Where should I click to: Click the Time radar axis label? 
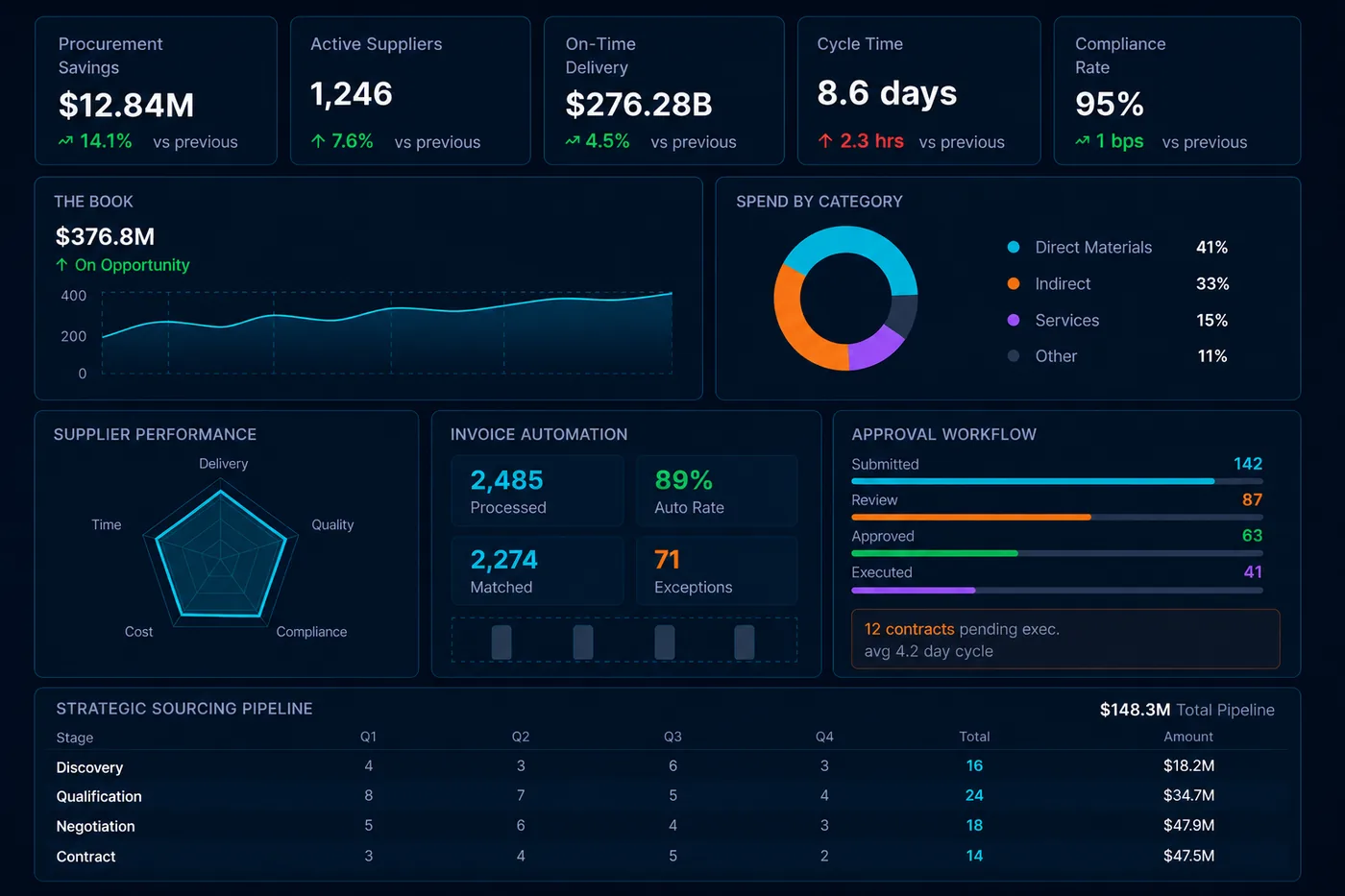point(107,524)
